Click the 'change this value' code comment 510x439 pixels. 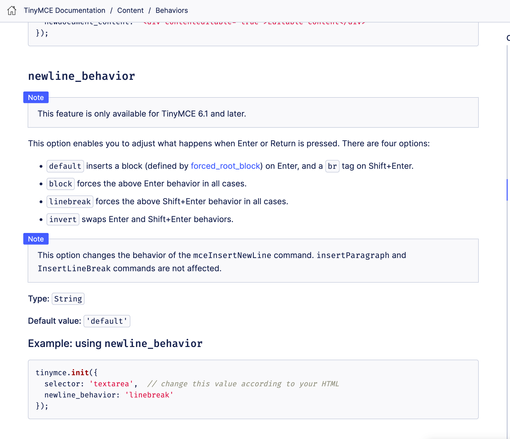pyautogui.click(x=243, y=384)
